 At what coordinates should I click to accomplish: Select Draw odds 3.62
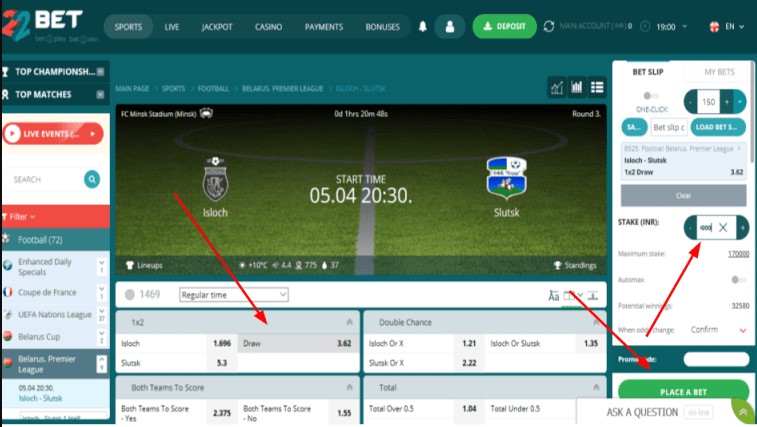tap(297, 343)
